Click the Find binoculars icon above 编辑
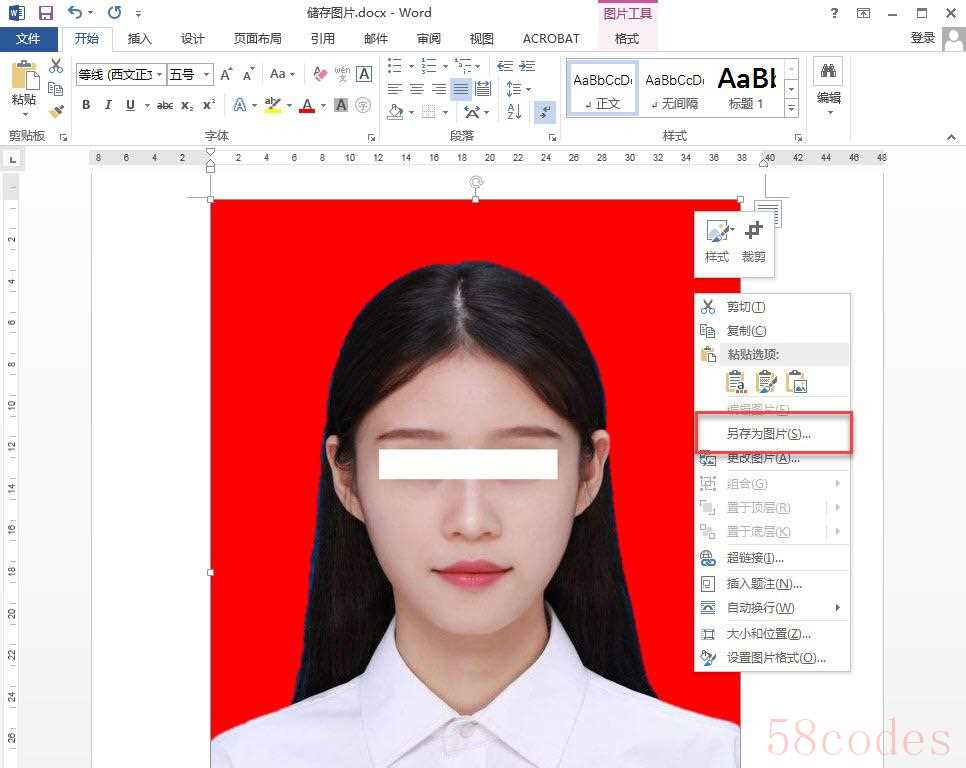Image resolution: width=966 pixels, height=768 pixels. 828,71
